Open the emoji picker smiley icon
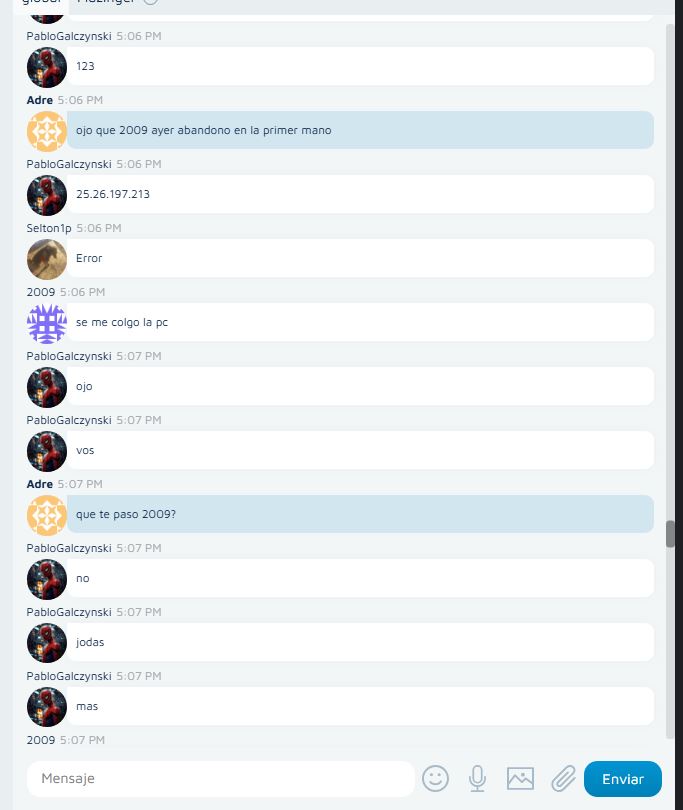The image size is (683, 810). [x=435, y=778]
